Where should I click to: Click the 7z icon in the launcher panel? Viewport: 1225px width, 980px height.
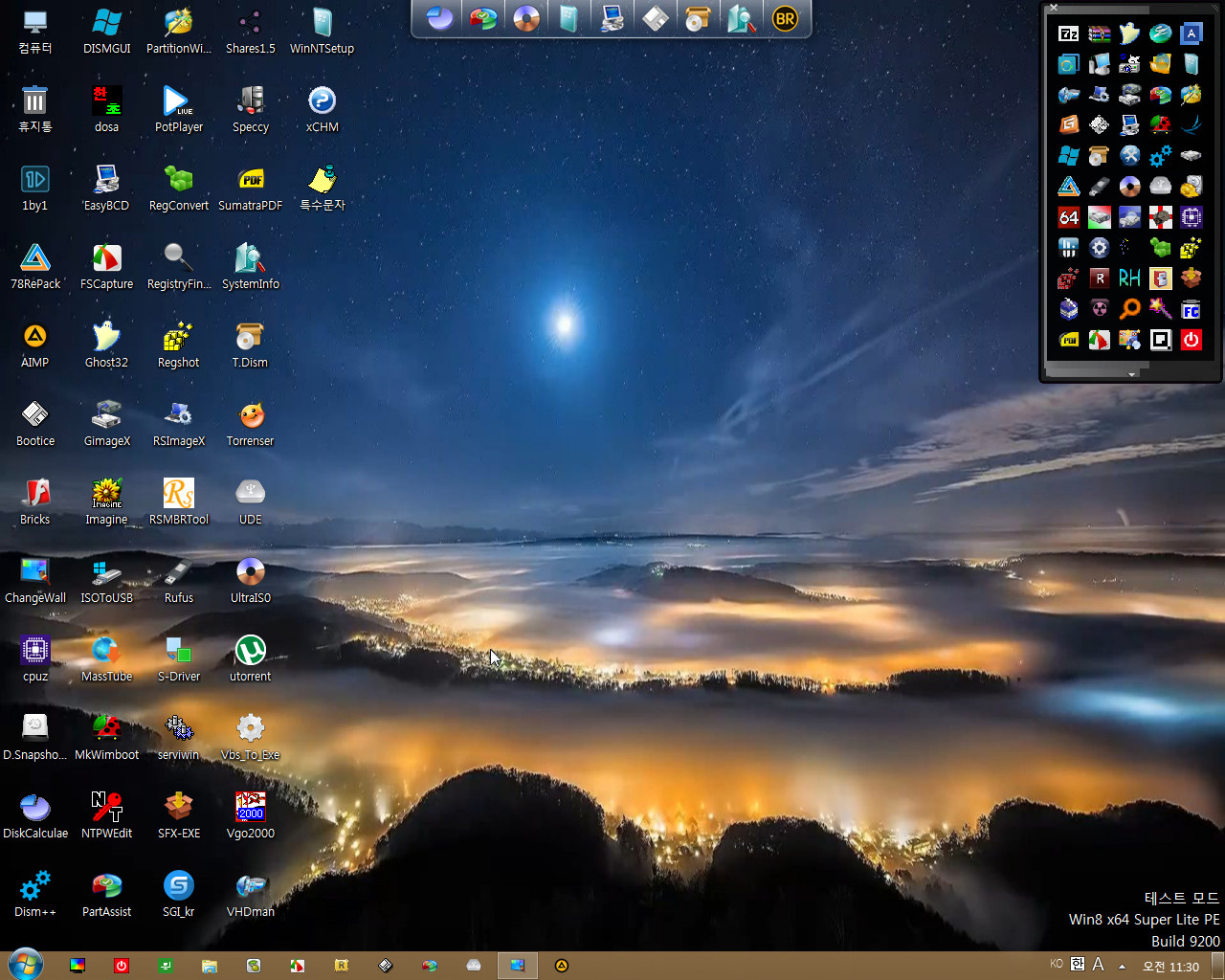tap(1069, 33)
